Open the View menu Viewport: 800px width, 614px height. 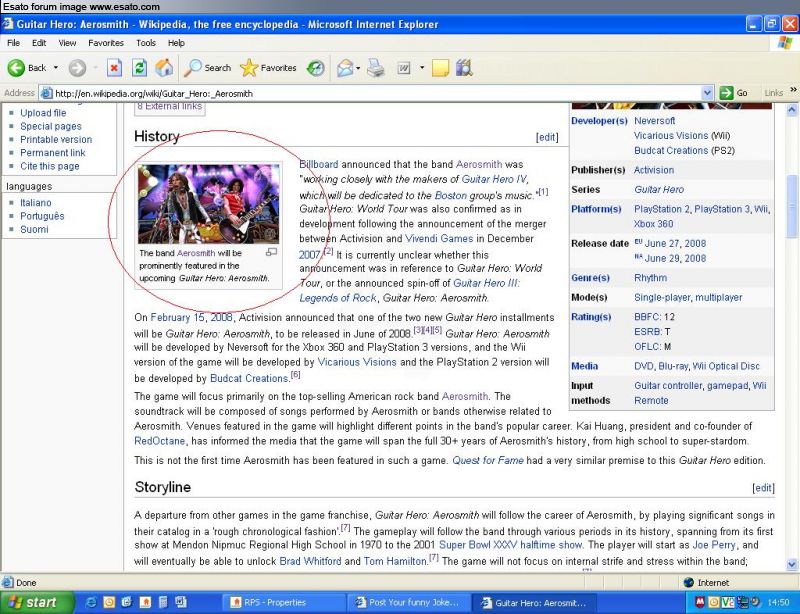point(67,43)
